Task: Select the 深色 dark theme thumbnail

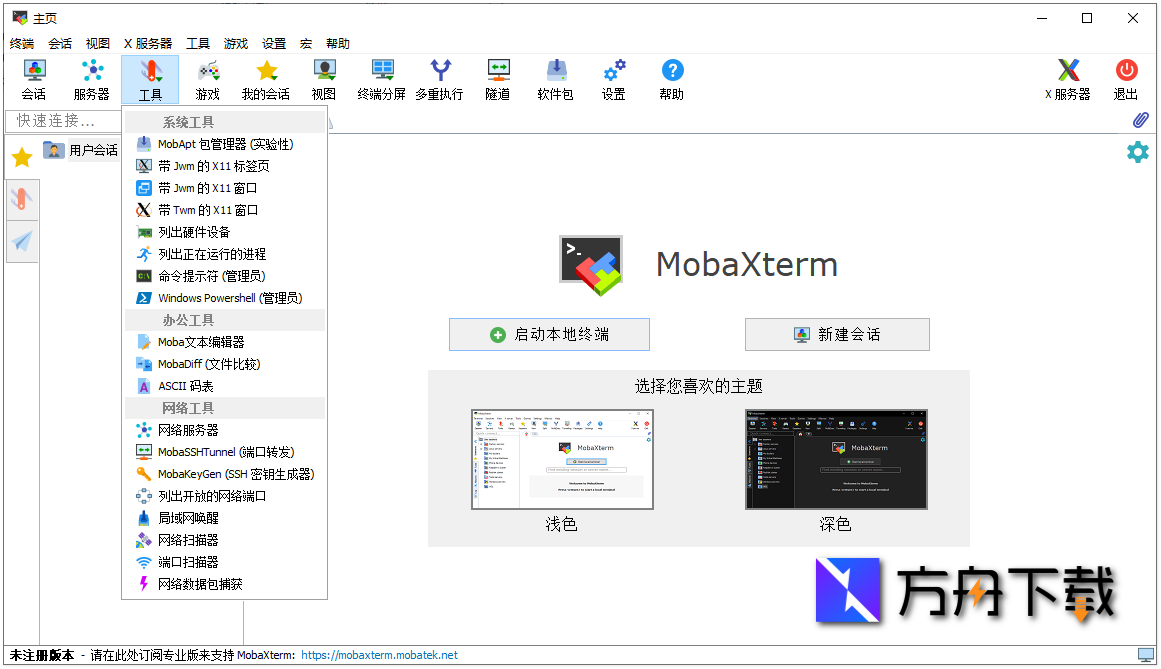Action: (x=835, y=460)
